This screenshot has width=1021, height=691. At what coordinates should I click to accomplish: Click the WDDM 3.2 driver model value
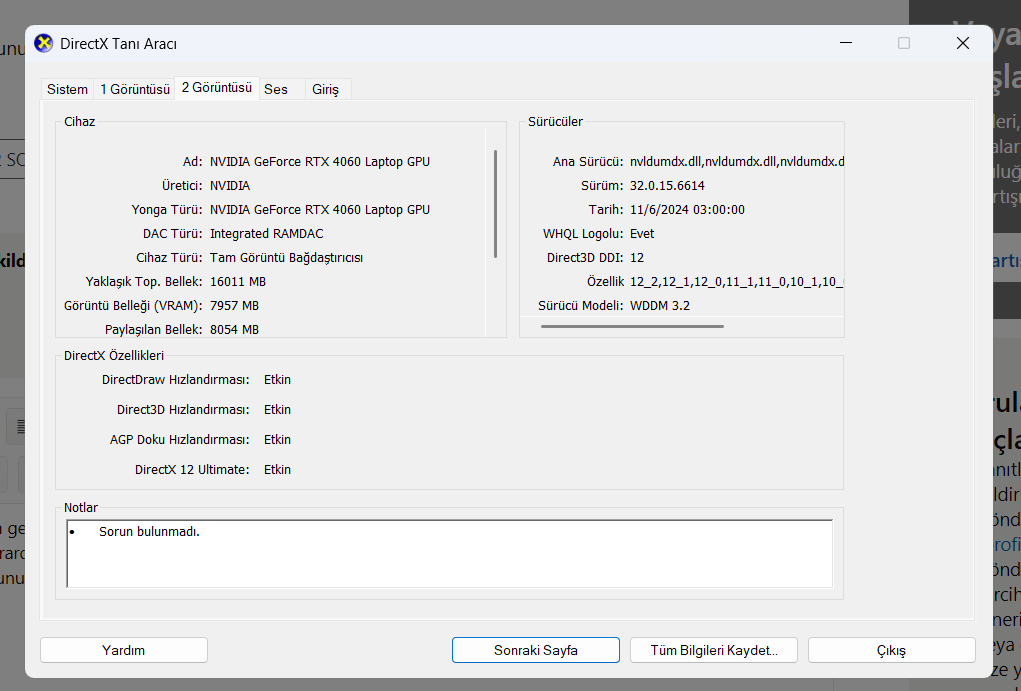tap(660, 306)
